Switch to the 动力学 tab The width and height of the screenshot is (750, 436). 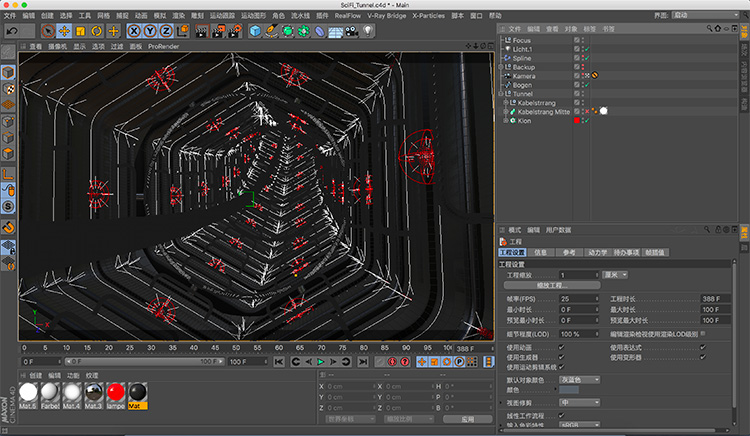[x=597, y=252]
